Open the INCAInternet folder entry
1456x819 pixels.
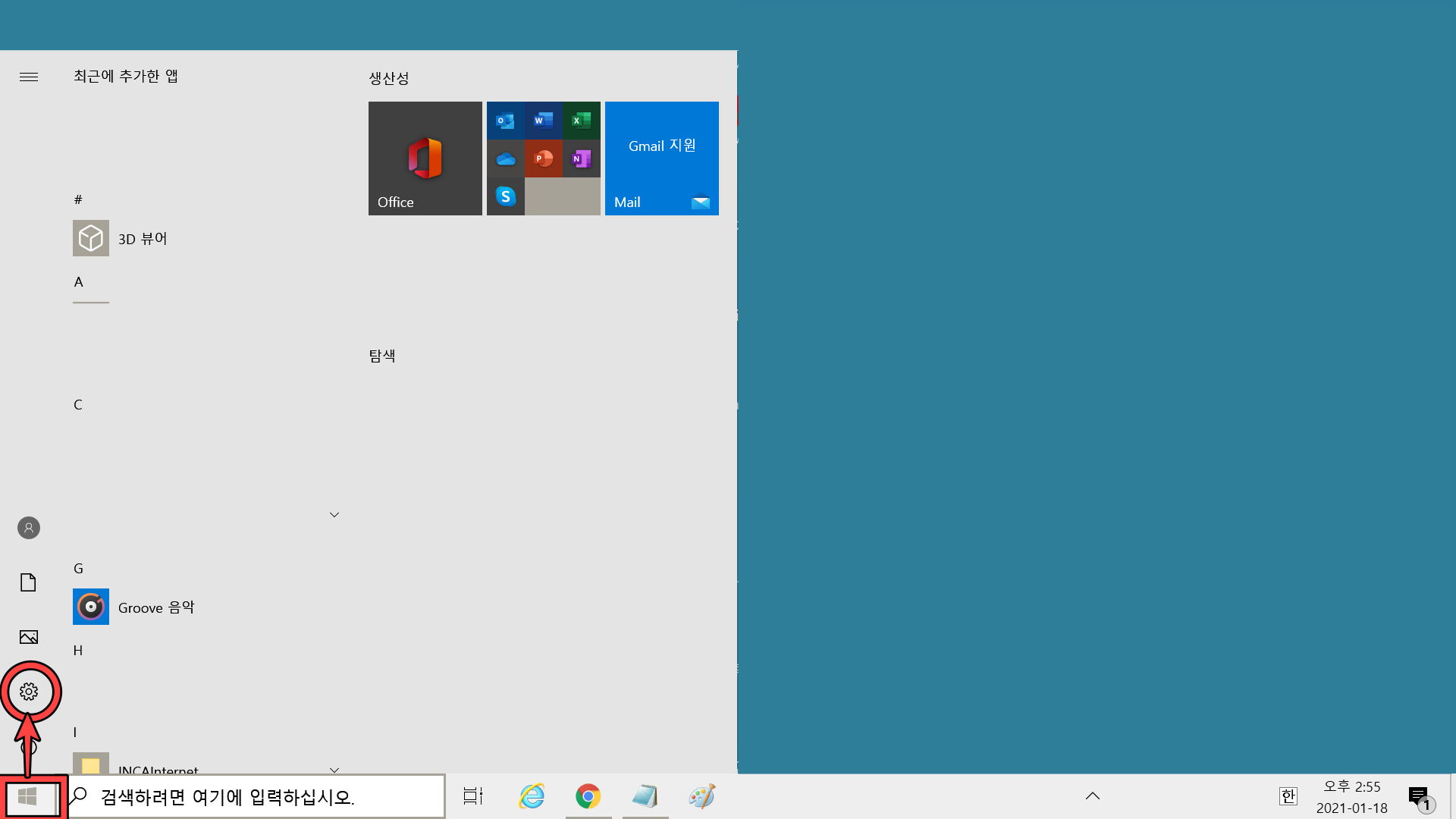click(206, 763)
